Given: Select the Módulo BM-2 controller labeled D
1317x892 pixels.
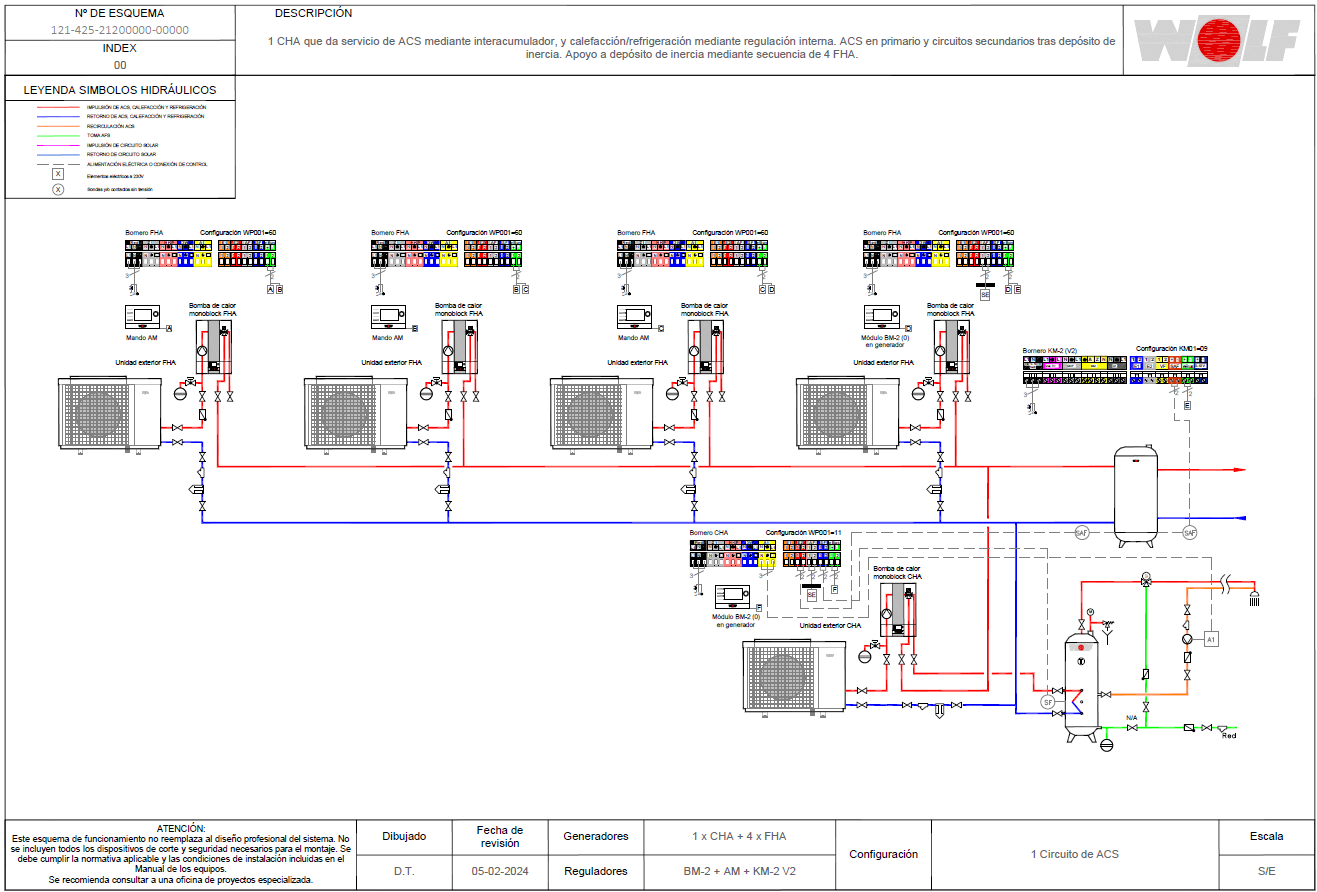Looking at the screenshot, I should (x=881, y=316).
